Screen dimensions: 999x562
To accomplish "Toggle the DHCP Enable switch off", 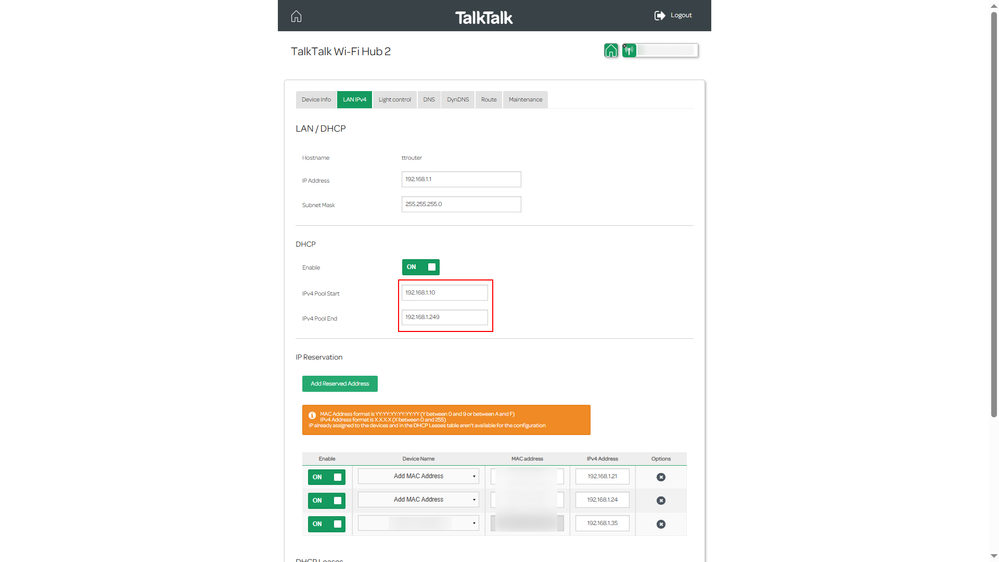I will (x=420, y=267).
